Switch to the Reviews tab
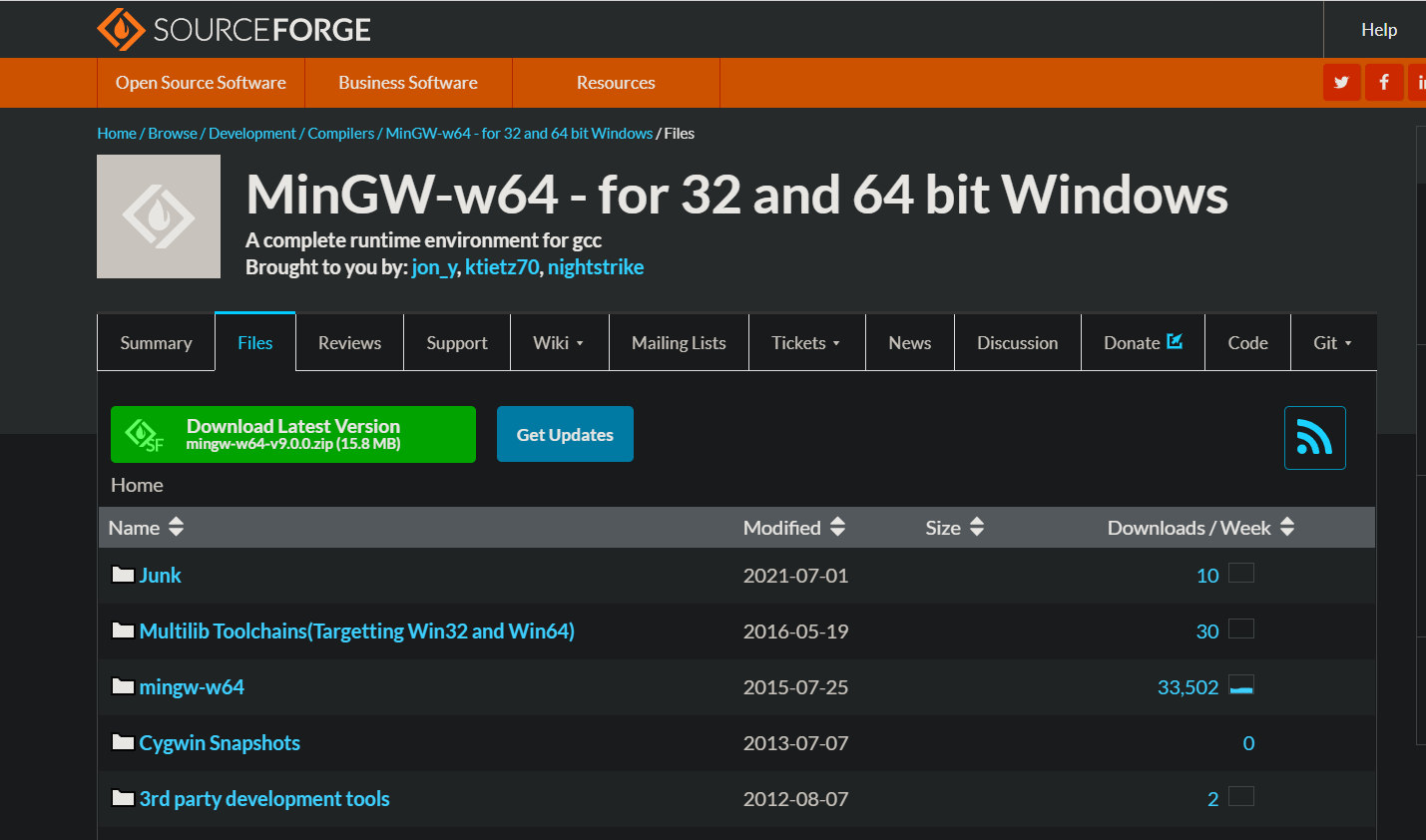The height and width of the screenshot is (840, 1426). point(349,342)
